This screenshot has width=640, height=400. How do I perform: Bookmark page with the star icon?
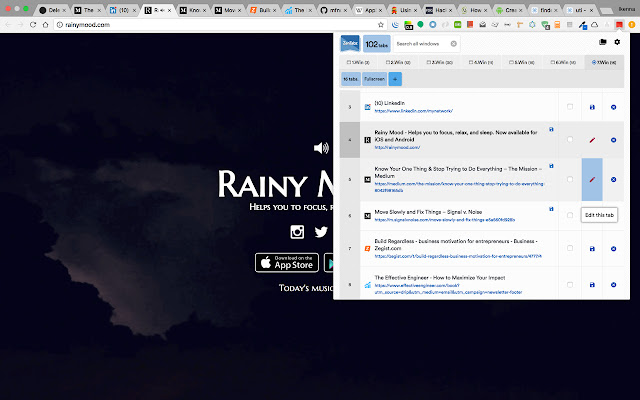point(381,25)
